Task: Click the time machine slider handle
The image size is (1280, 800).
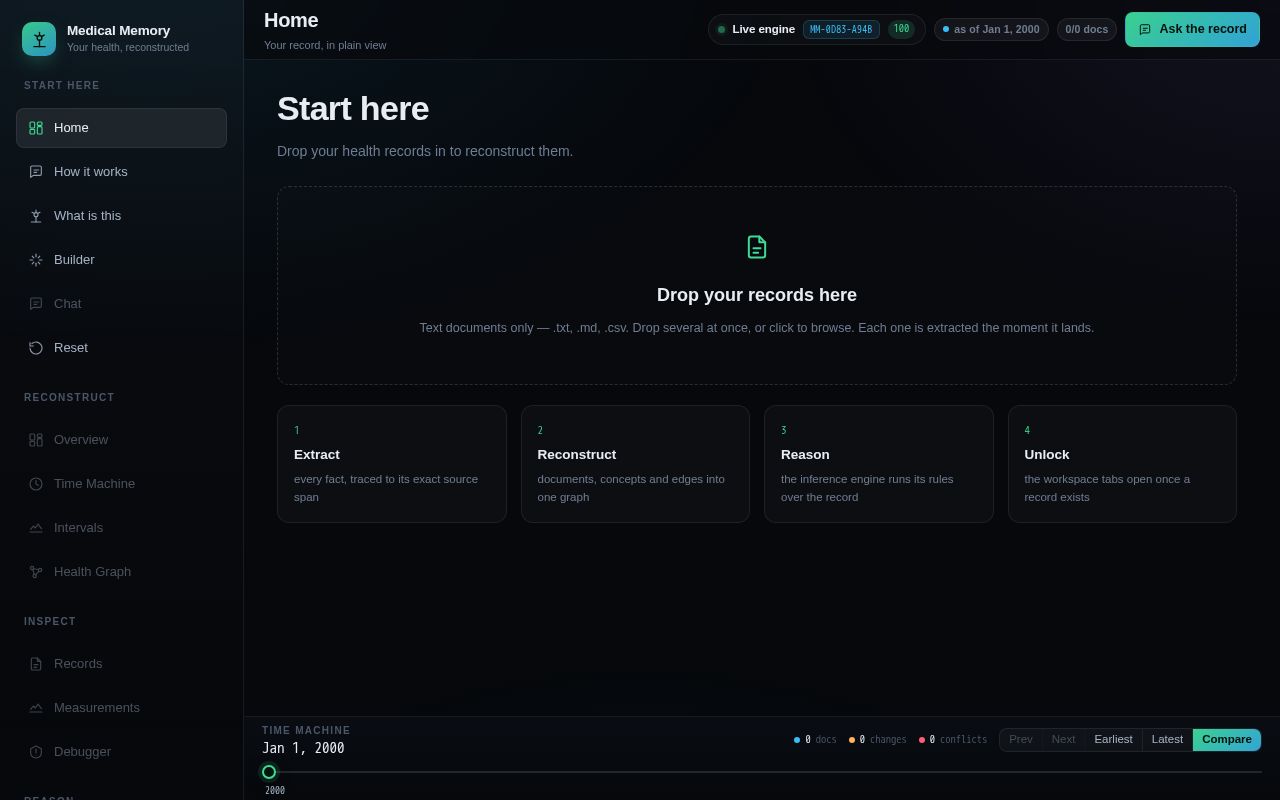Action: click(x=269, y=772)
